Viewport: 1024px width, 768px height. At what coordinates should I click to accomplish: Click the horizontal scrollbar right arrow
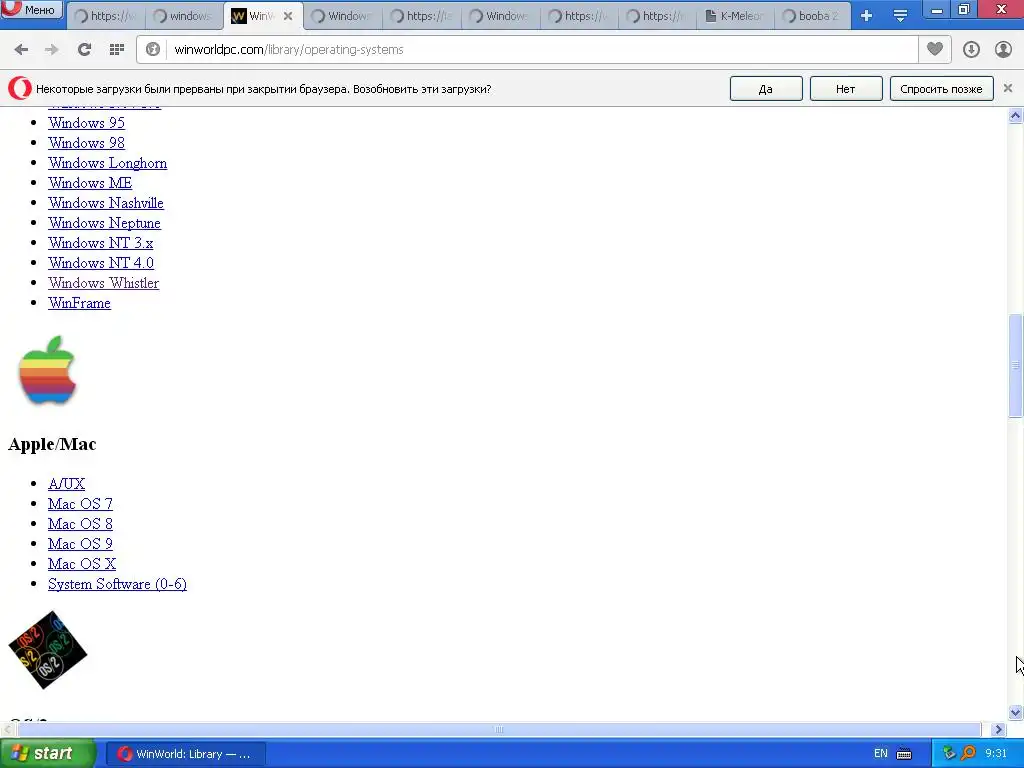(x=999, y=729)
